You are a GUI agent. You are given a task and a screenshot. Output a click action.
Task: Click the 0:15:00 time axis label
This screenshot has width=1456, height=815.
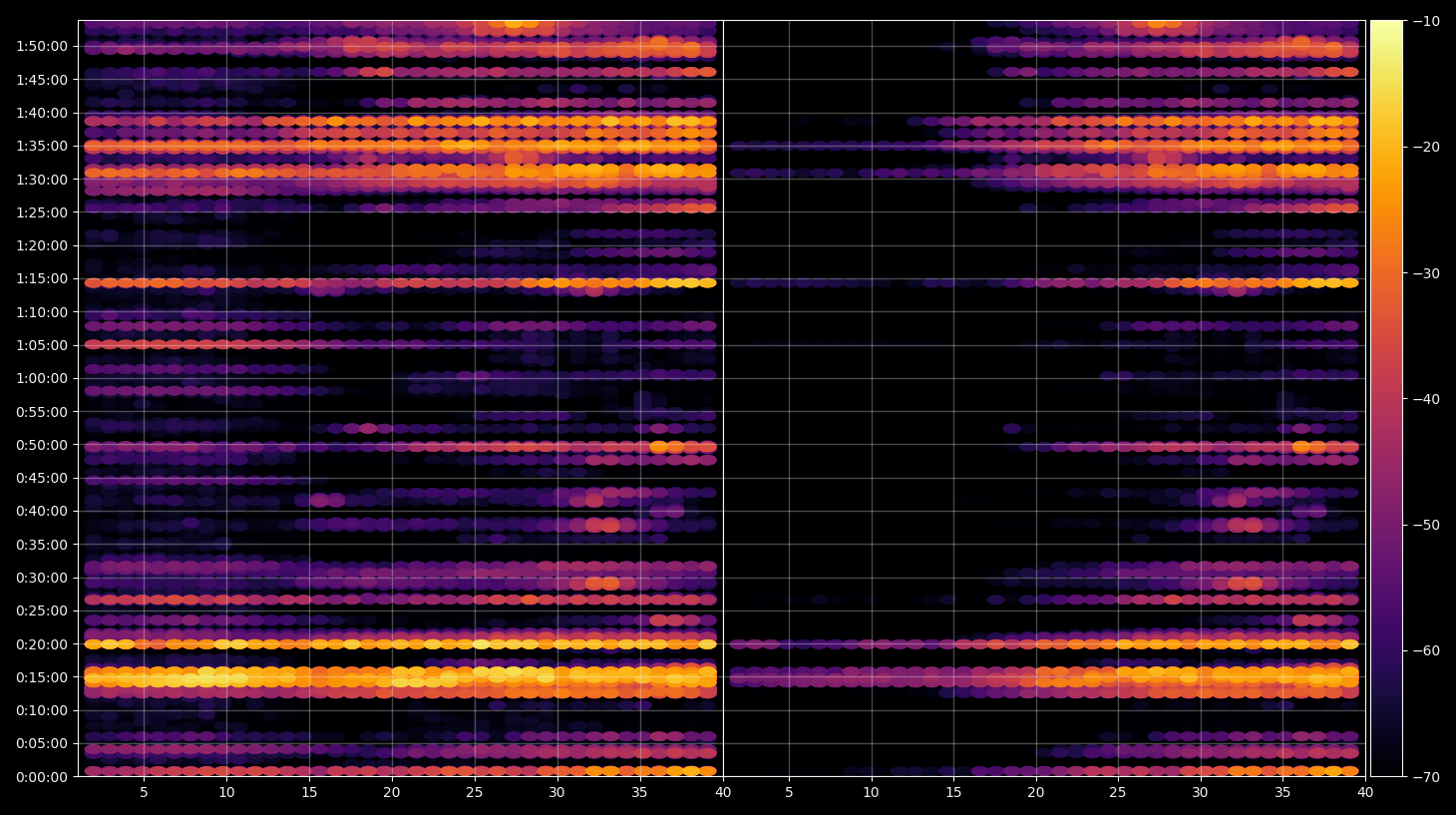[x=42, y=677]
